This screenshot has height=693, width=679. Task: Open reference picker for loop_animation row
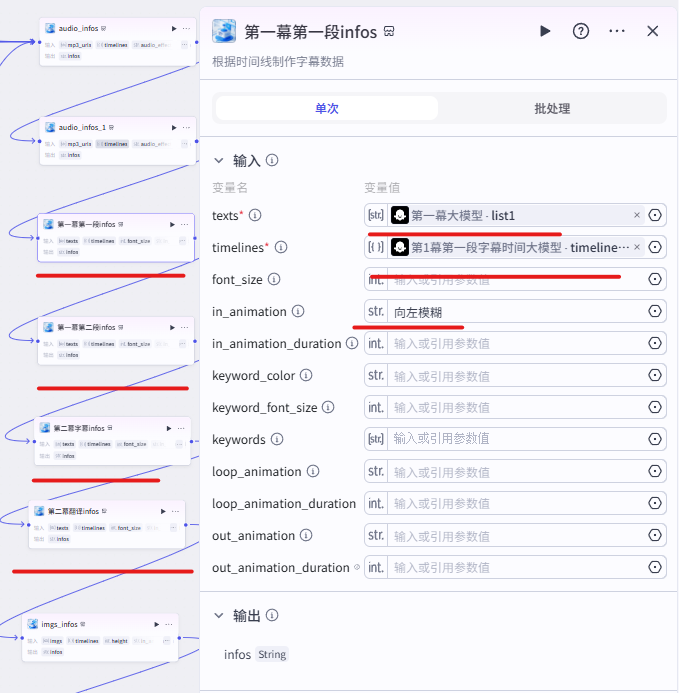(655, 471)
